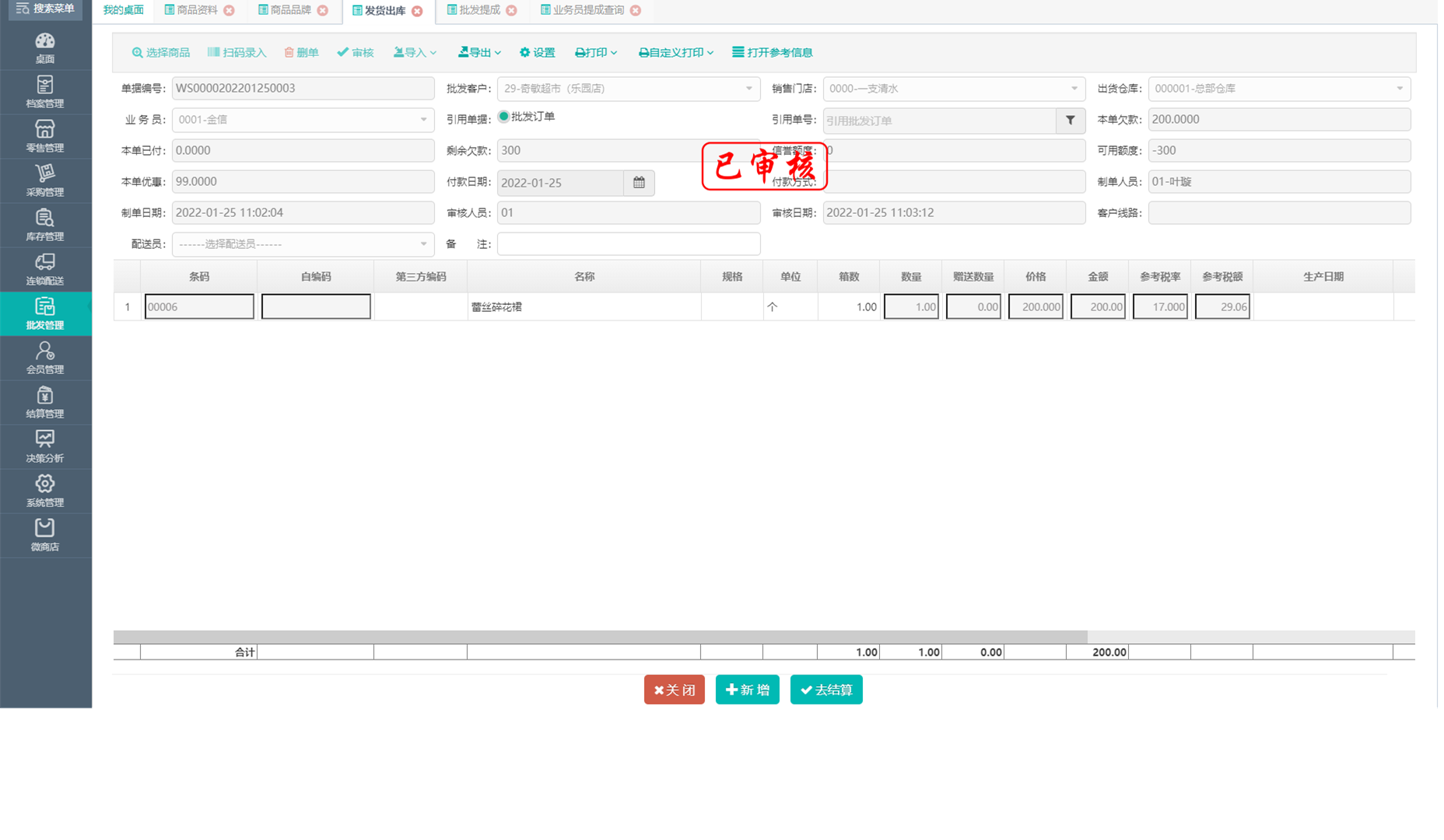Switch to the 批发提成 tab
The width and height of the screenshot is (1444, 840).
474,10
